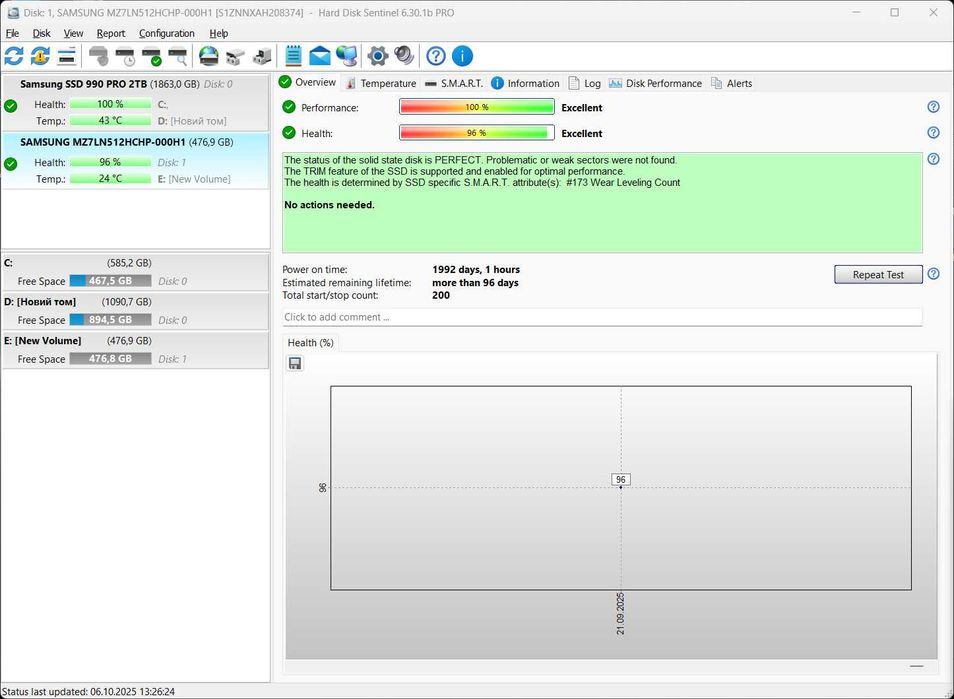This screenshot has height=699, width=954.
Task: Click the drive with dark box icon
Action: 262,56
